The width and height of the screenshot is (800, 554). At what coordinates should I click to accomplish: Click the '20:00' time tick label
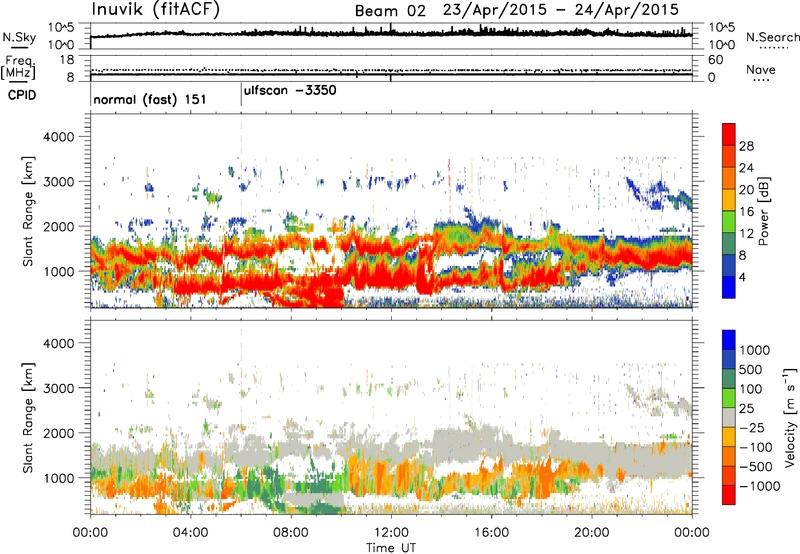coord(591,533)
